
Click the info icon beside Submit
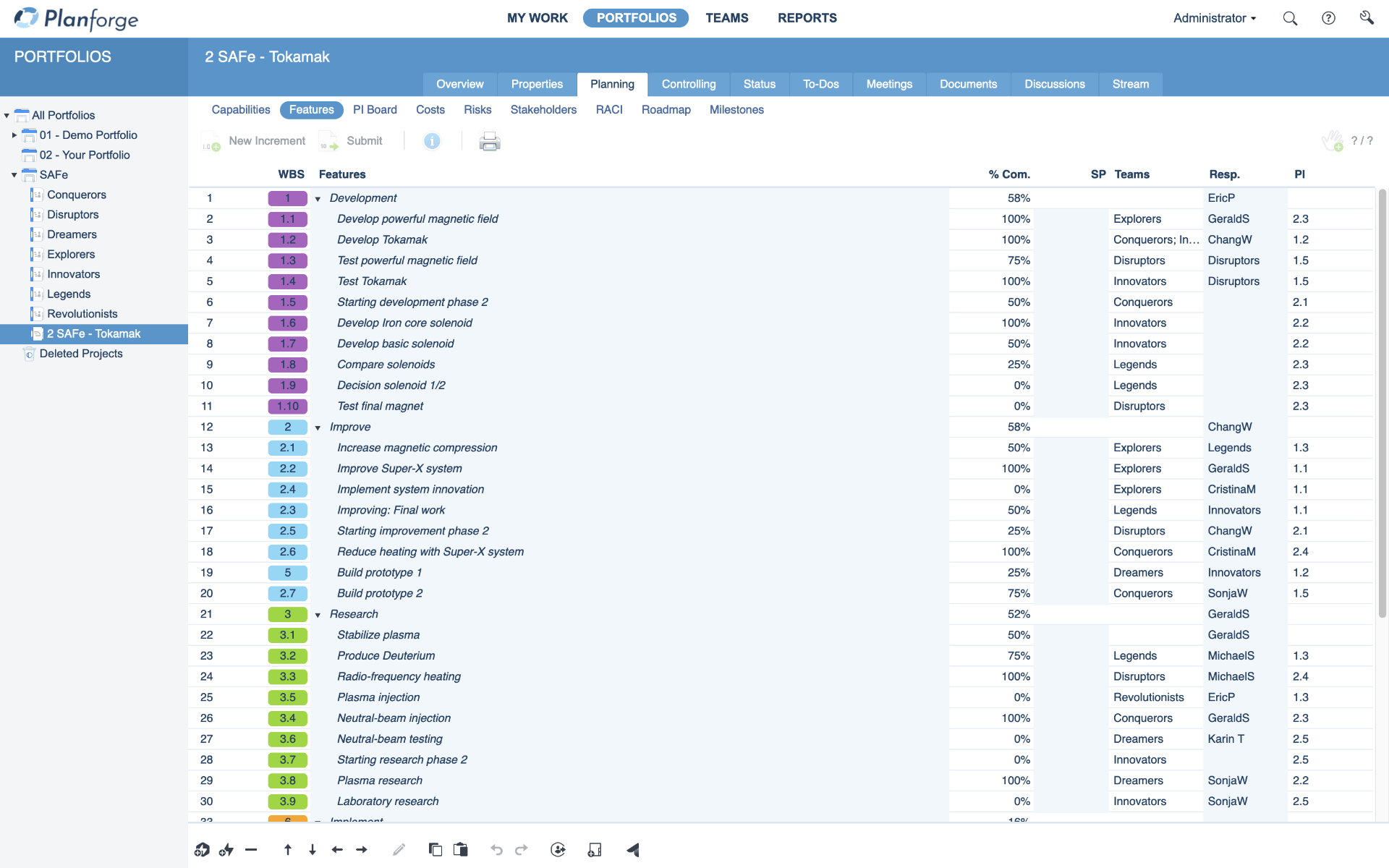(x=433, y=141)
